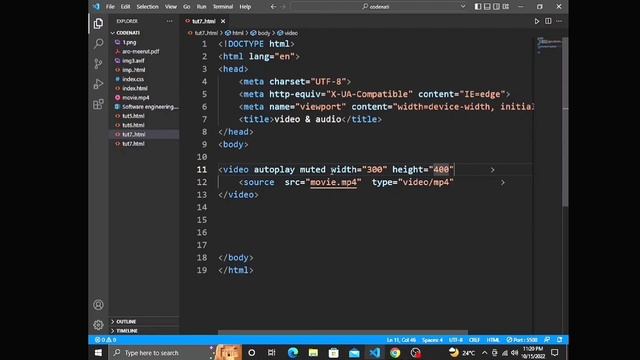
Task: Open the Manage settings gear
Action: 98,325
